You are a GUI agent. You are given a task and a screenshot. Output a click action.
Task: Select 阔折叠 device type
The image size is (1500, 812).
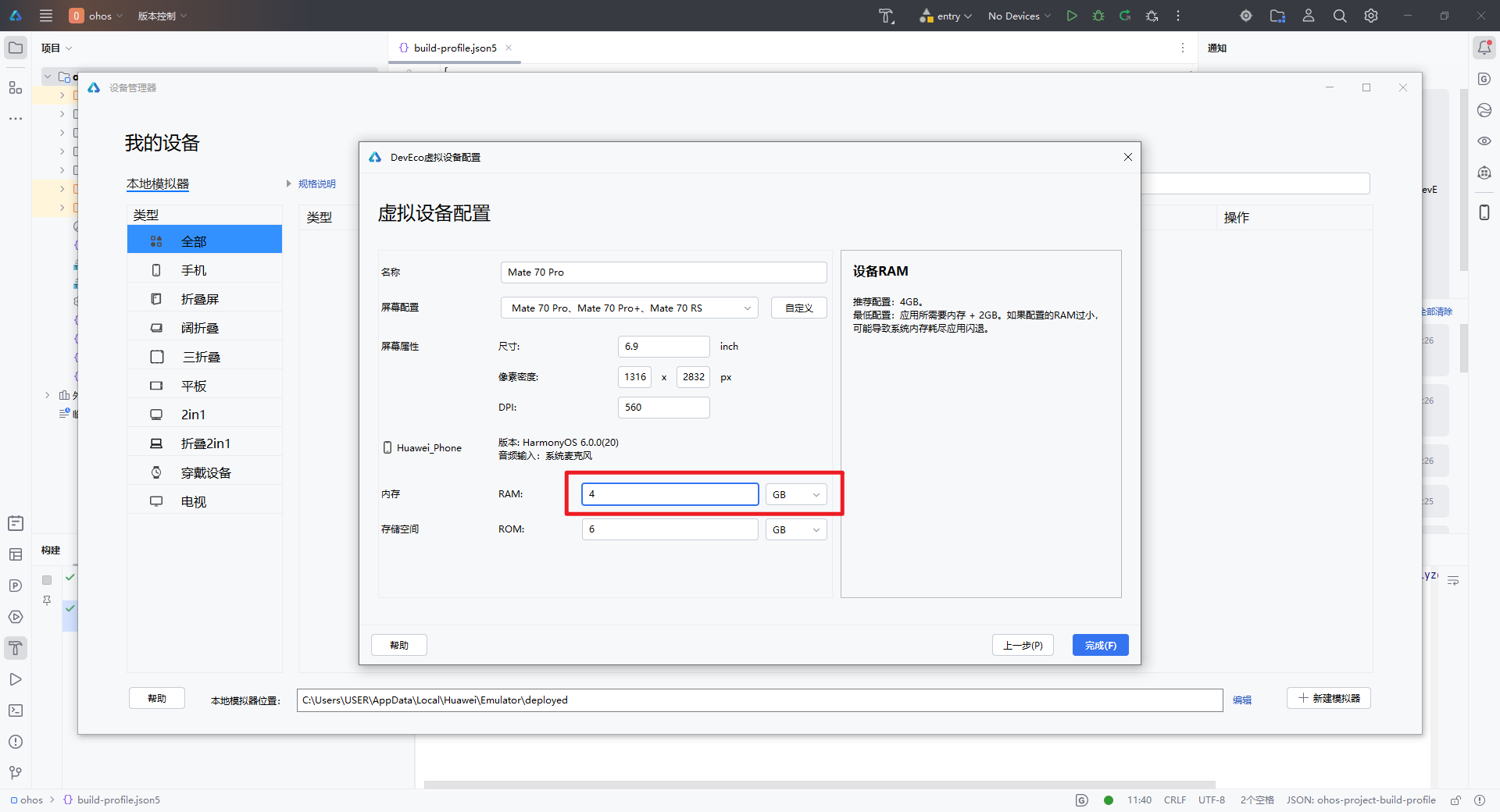click(205, 328)
